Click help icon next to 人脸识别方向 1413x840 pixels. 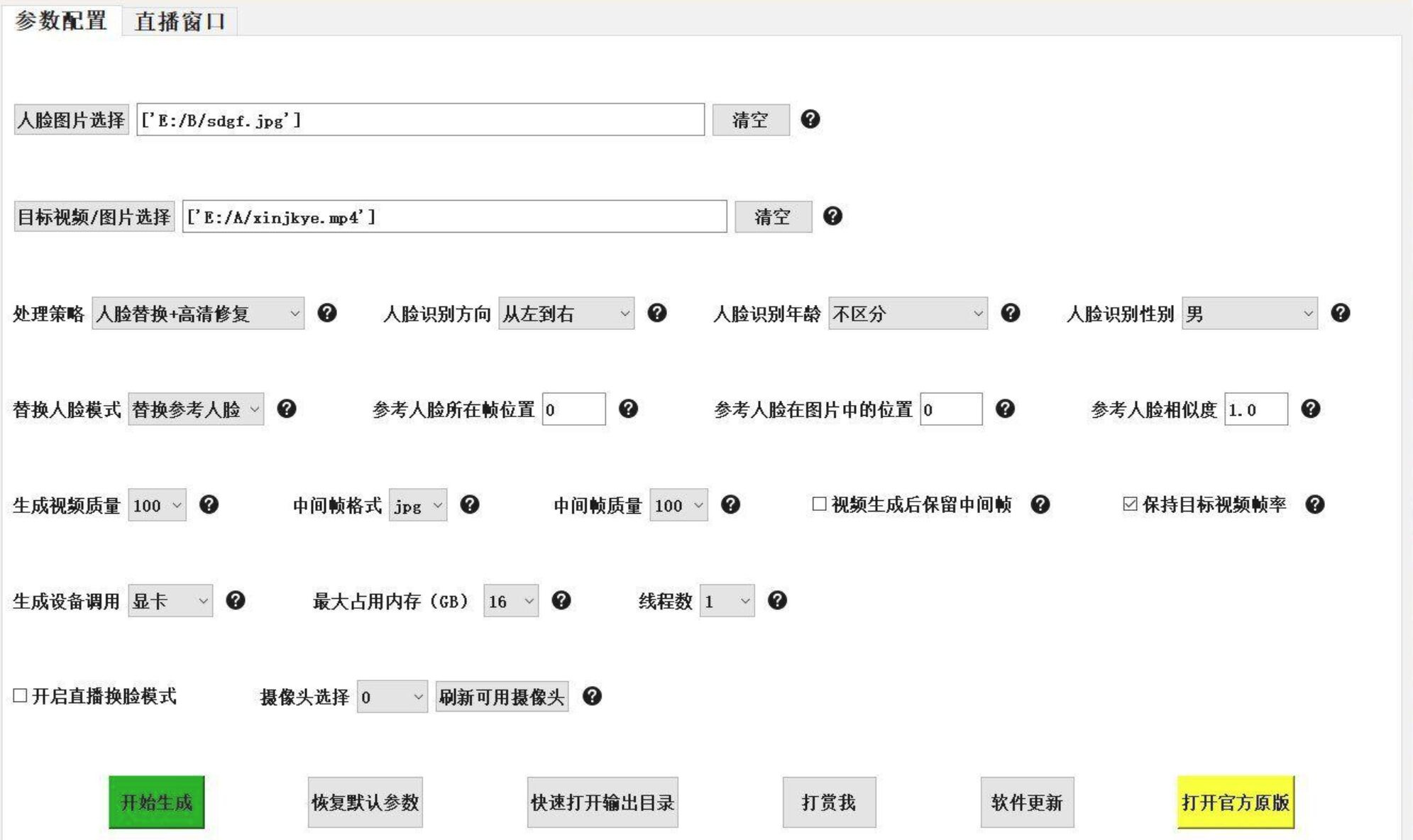(x=657, y=313)
